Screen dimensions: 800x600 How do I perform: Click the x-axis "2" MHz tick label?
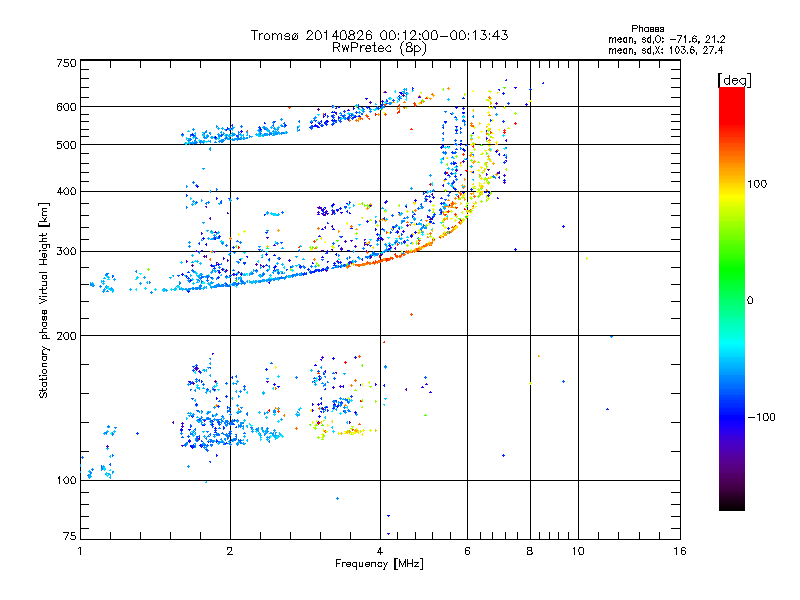[230, 551]
